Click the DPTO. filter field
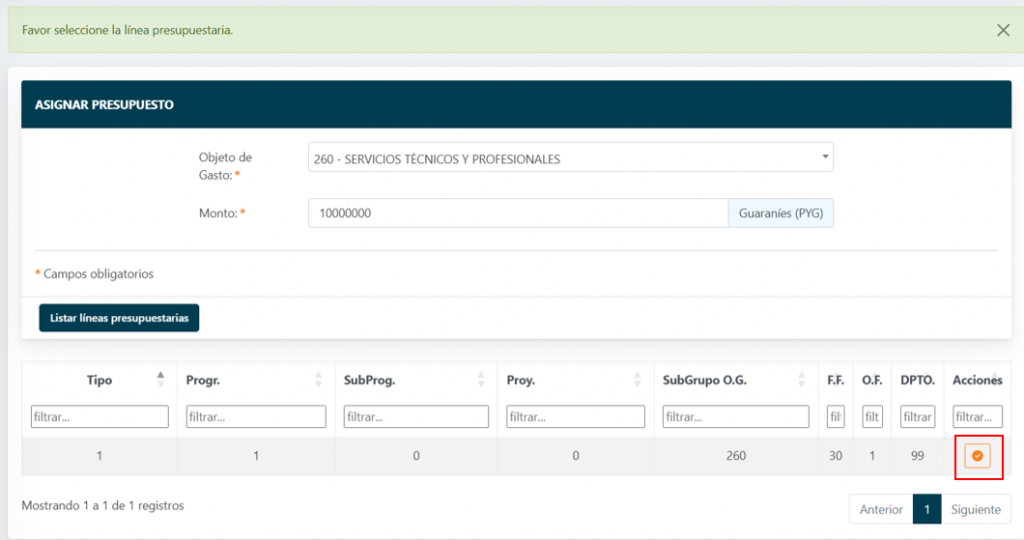1024x540 pixels. click(x=917, y=416)
